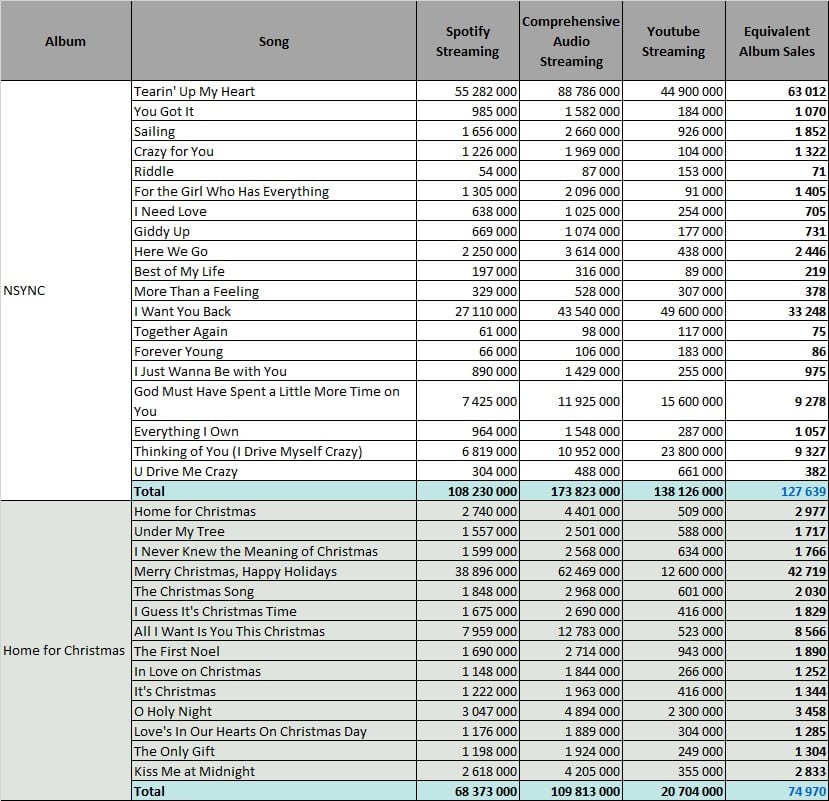Select the Under My Tree song cell
Screen dimensions: 829x801
pos(274,531)
